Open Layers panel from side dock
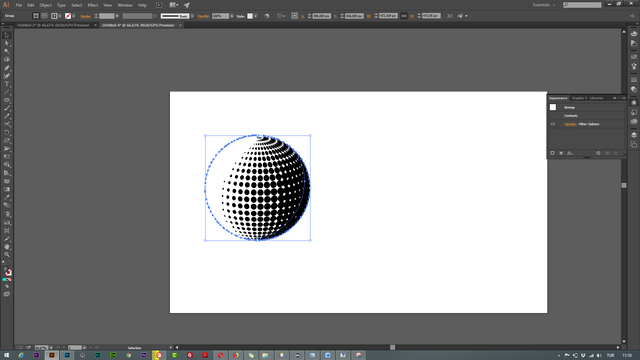The height and width of the screenshot is (360, 640). (x=633, y=135)
